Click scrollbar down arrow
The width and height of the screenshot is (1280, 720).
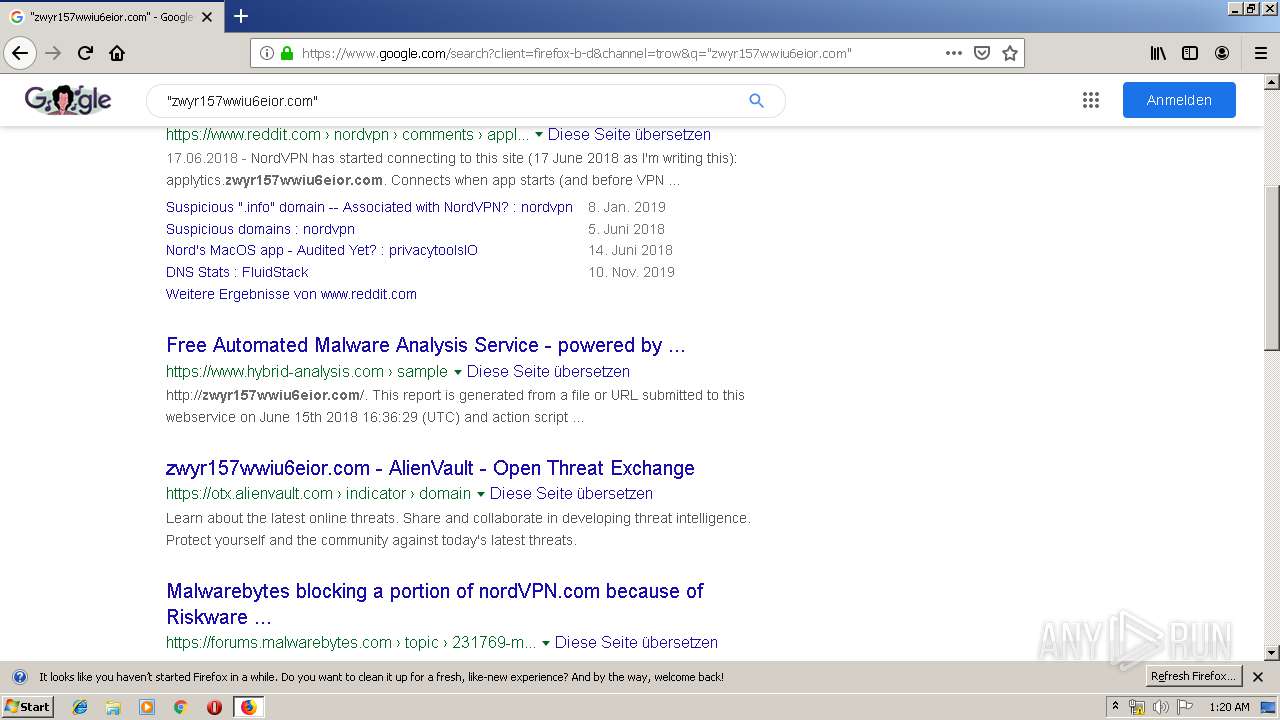tap(1271, 653)
